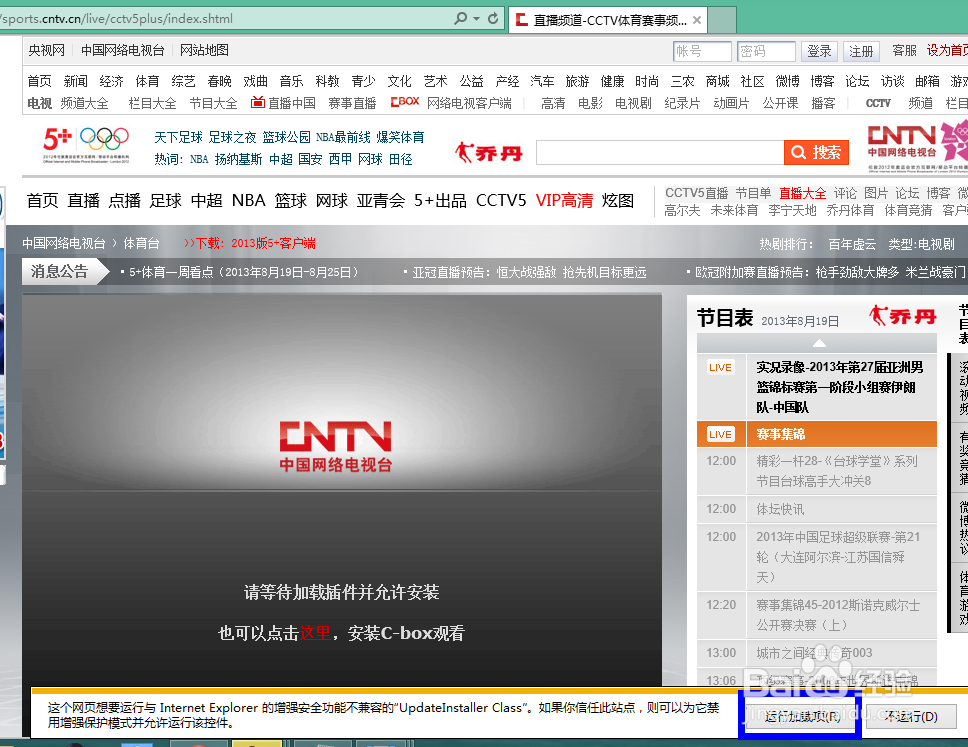Screen dimensions: 968x747
Task: Select CCTV5 in the sports main menu
Action: point(501,201)
